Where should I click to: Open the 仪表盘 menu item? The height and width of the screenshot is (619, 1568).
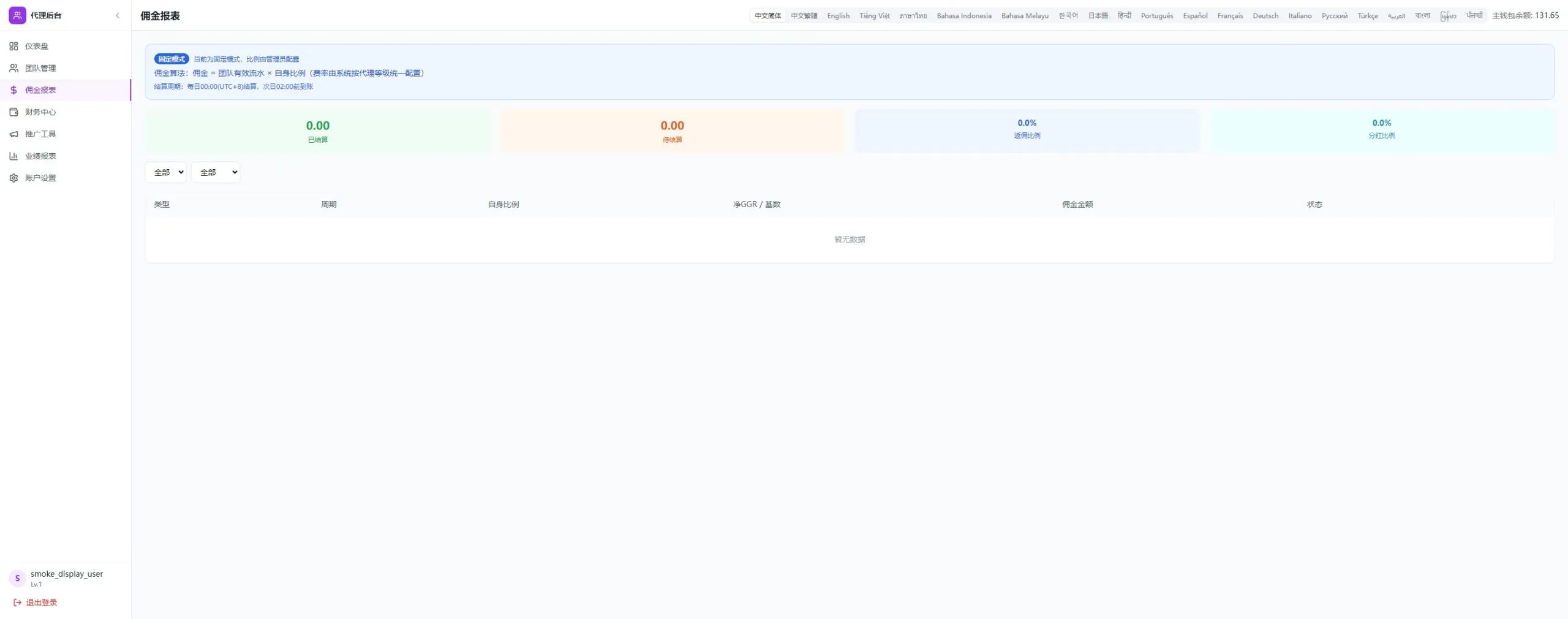66,46
